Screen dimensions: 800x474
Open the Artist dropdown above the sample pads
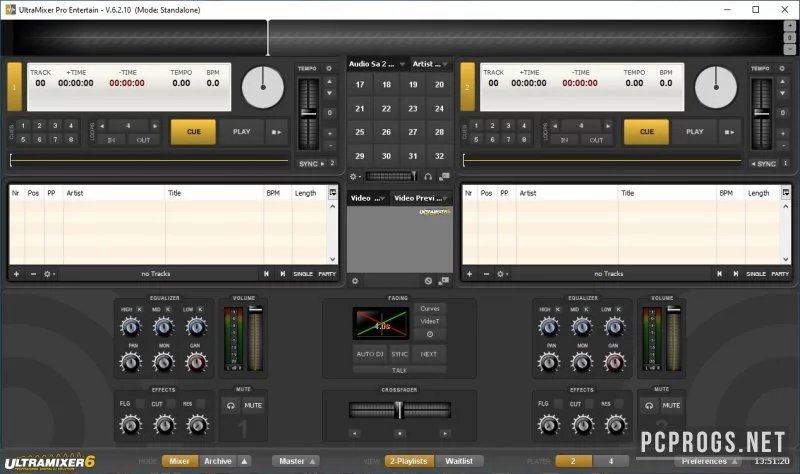[x=430, y=64]
